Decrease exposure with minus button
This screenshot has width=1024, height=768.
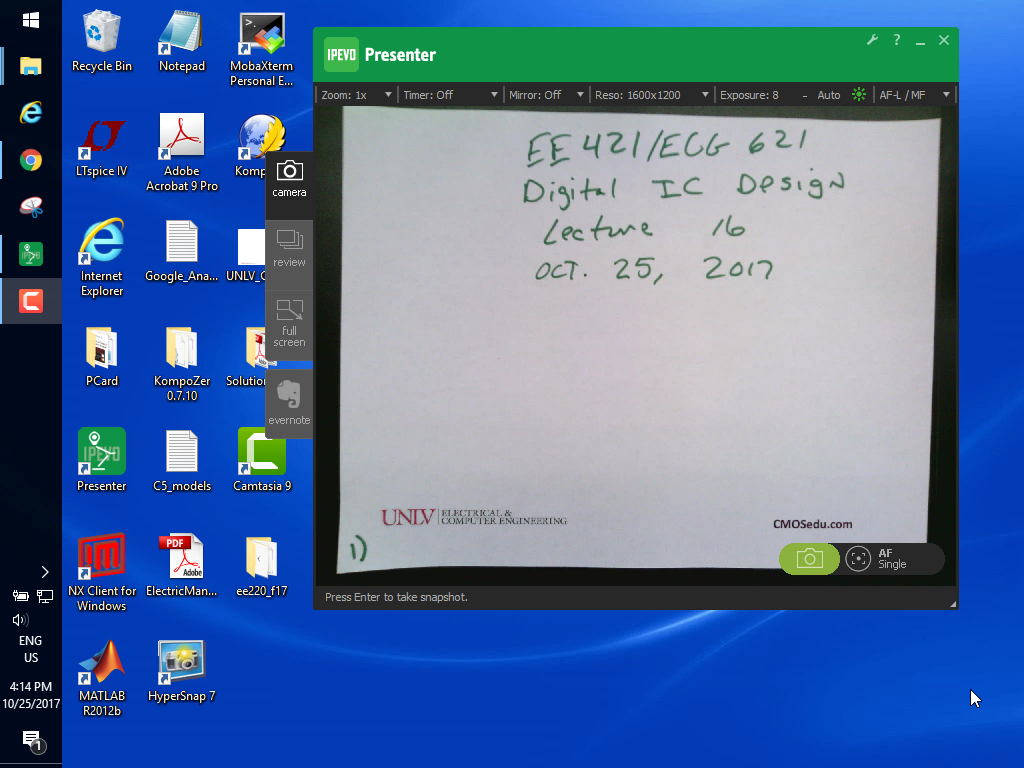point(805,95)
